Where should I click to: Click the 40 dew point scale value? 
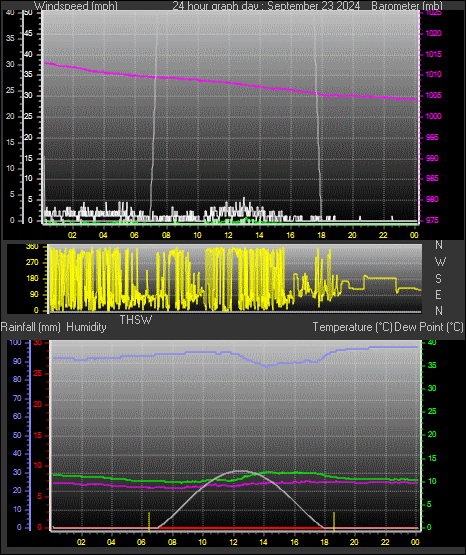click(432, 343)
